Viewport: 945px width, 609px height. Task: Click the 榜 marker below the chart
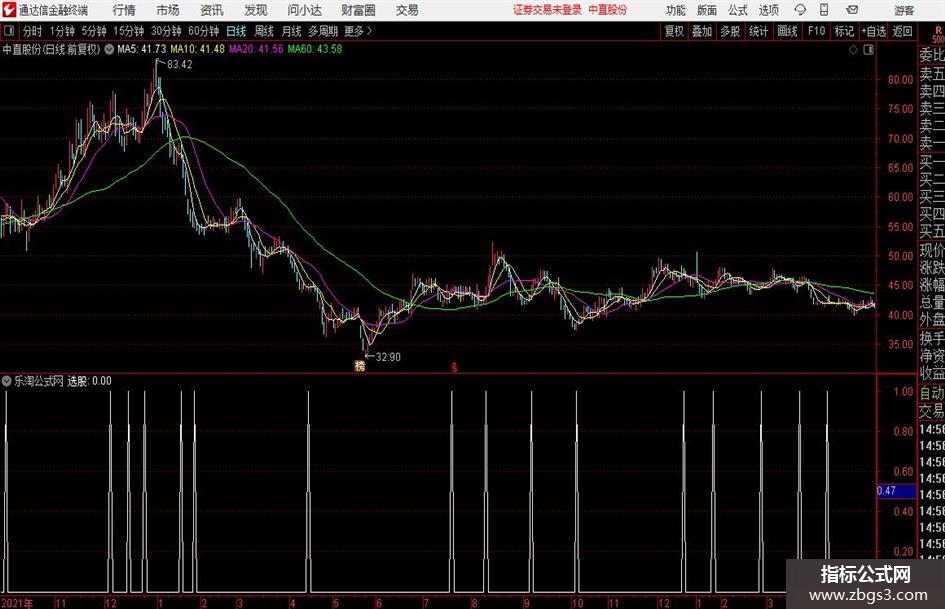point(360,365)
